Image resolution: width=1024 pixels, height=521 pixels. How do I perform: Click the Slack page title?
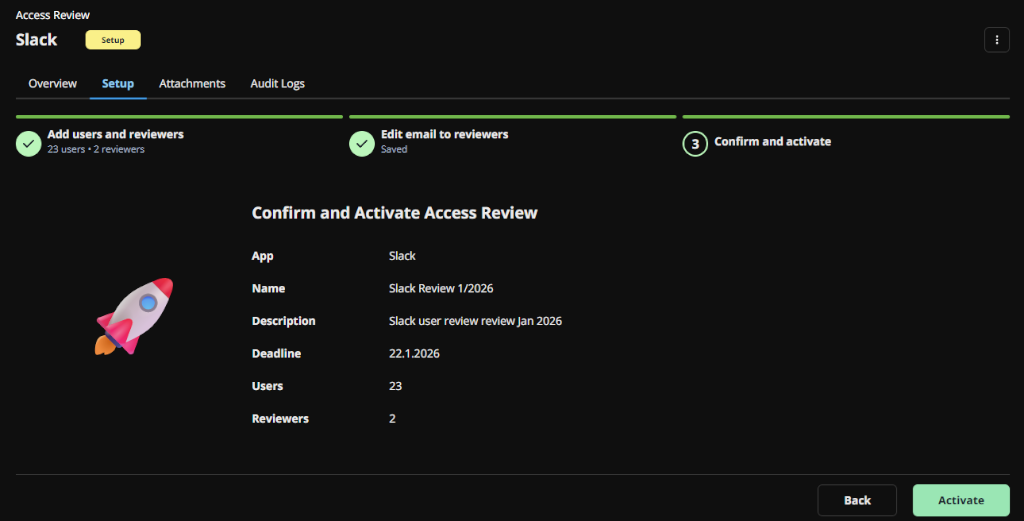point(37,40)
